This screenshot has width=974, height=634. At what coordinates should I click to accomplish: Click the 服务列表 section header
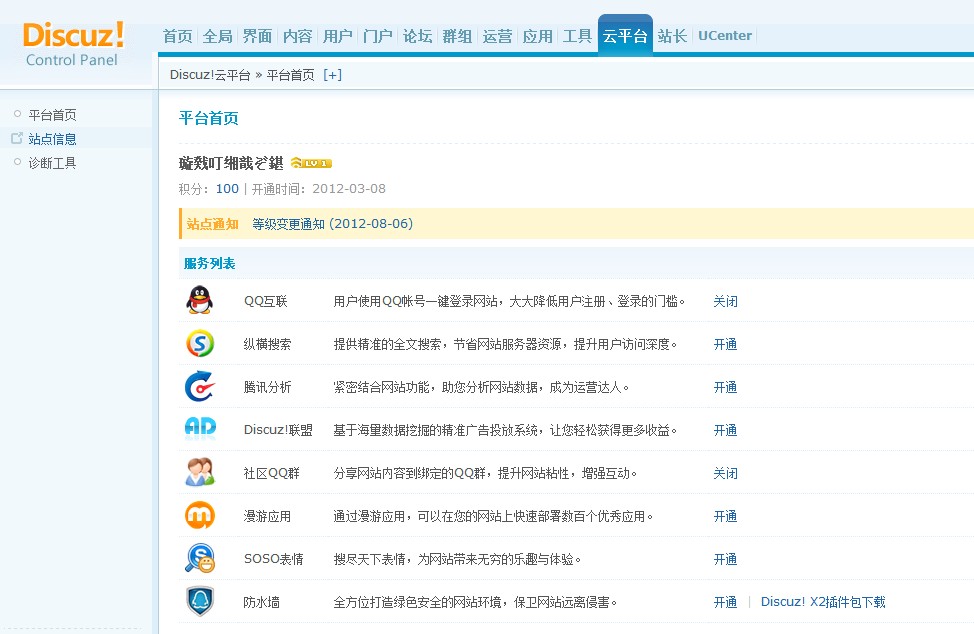209,263
